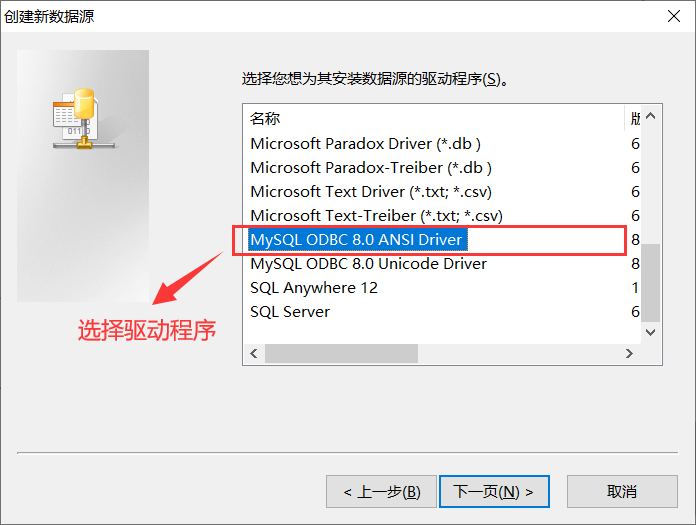Click the list scroll up arrow
Screen dimensions: 696x525
pyautogui.click(x=651, y=116)
